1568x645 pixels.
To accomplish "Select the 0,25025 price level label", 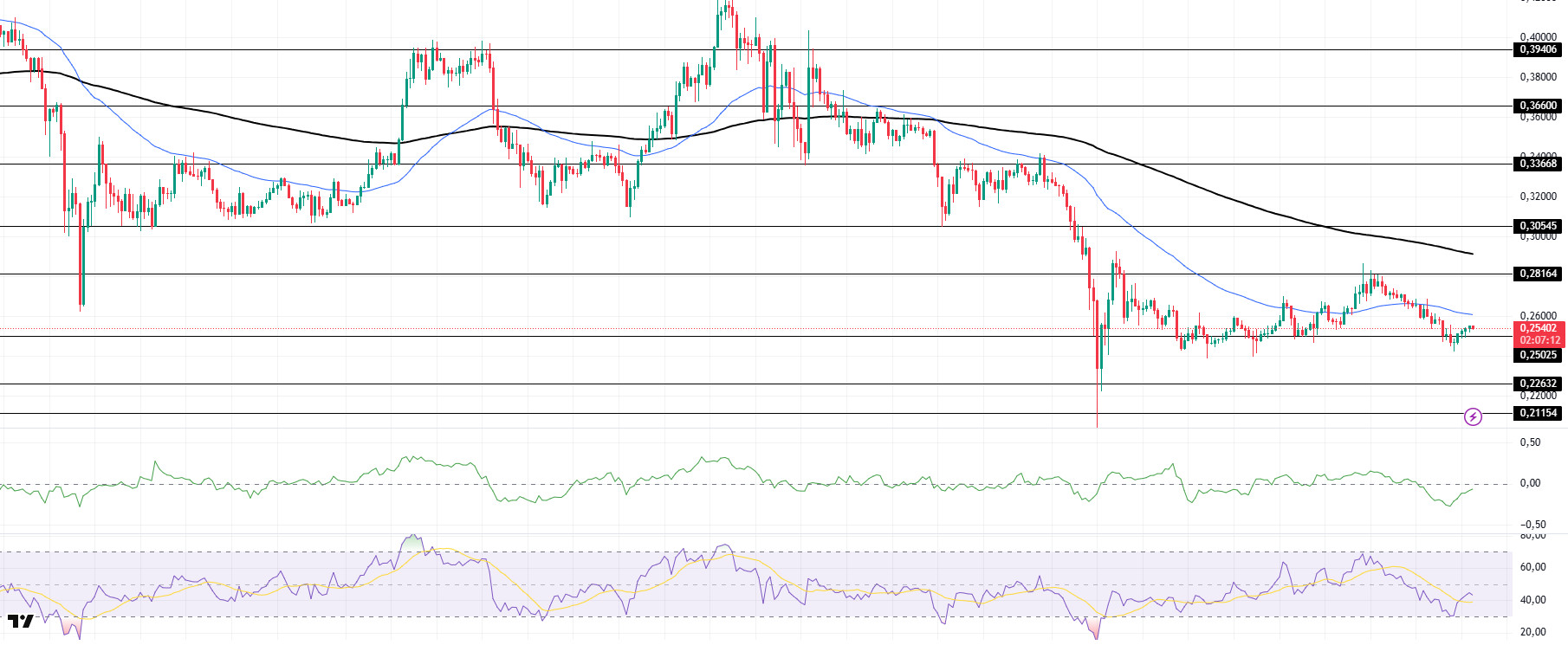I will (1539, 355).
